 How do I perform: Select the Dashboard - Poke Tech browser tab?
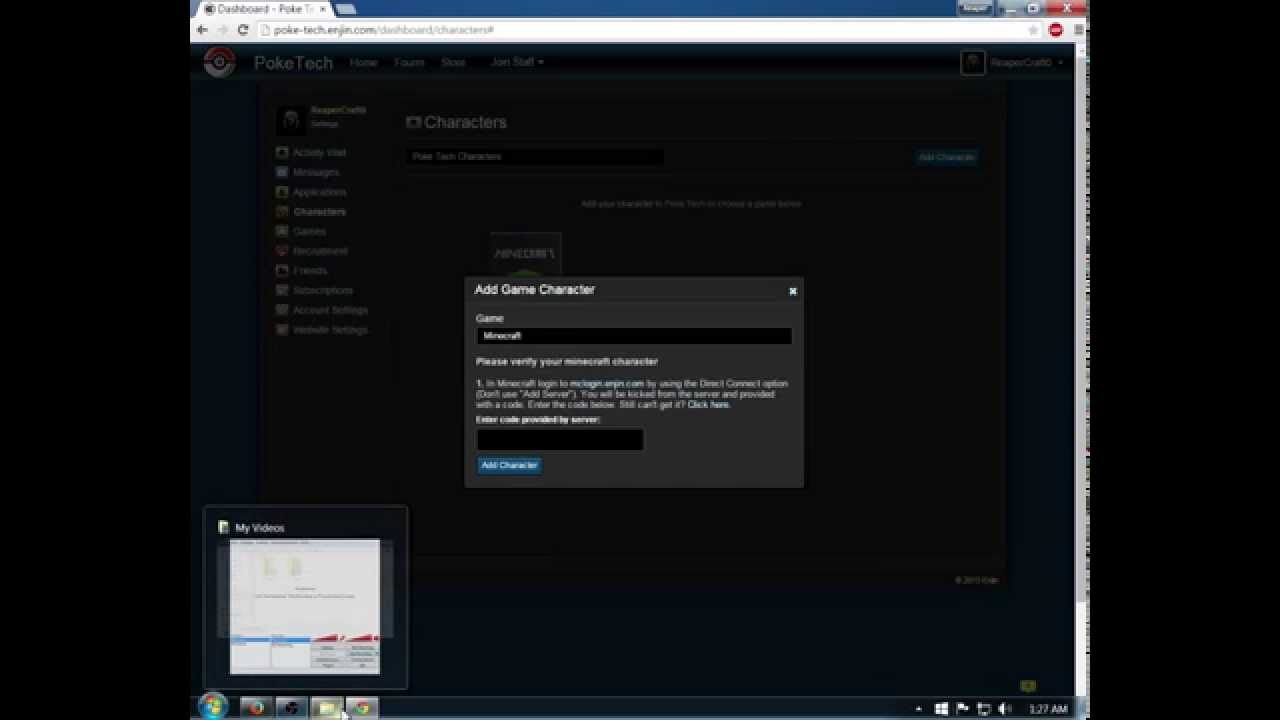click(266, 9)
